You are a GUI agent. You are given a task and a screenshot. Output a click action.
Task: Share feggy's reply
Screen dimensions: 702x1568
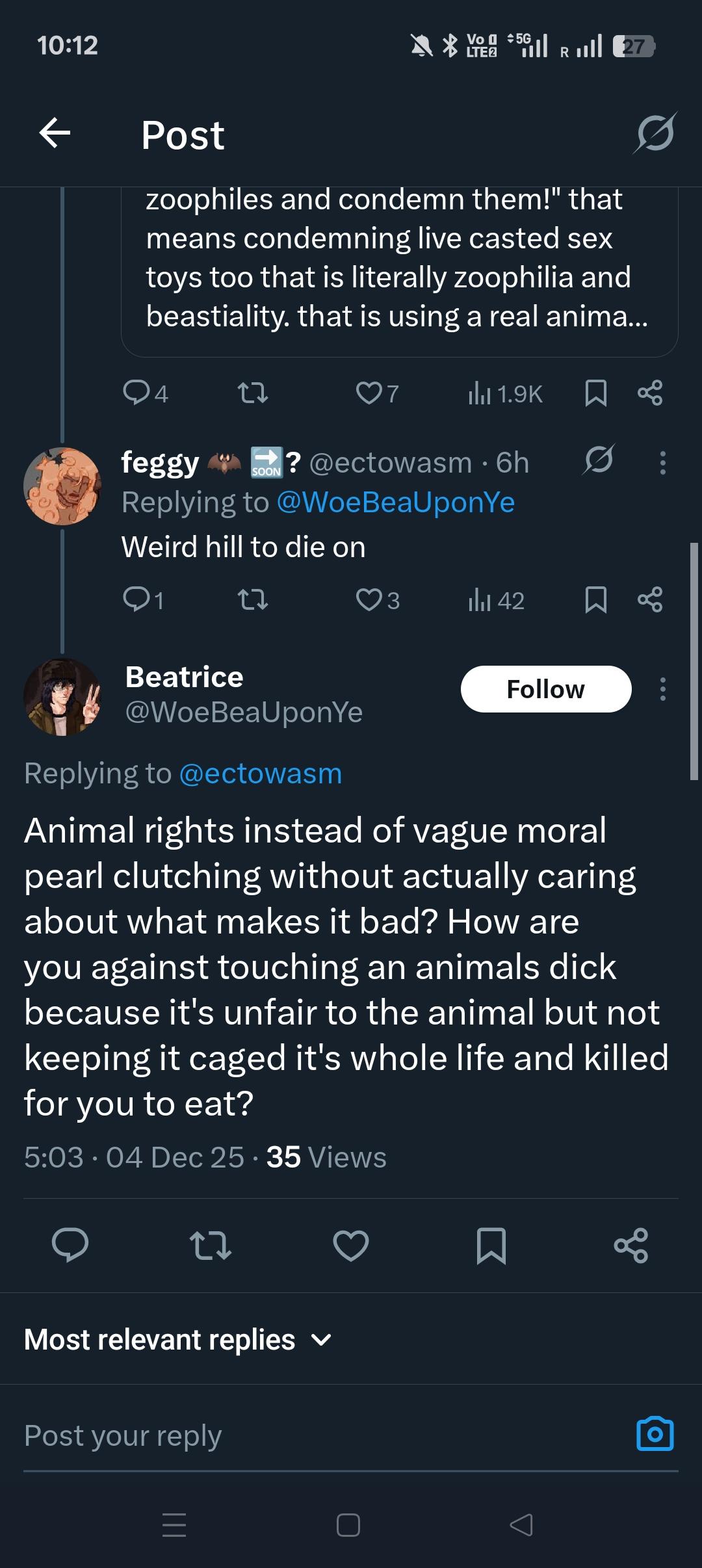coord(649,599)
